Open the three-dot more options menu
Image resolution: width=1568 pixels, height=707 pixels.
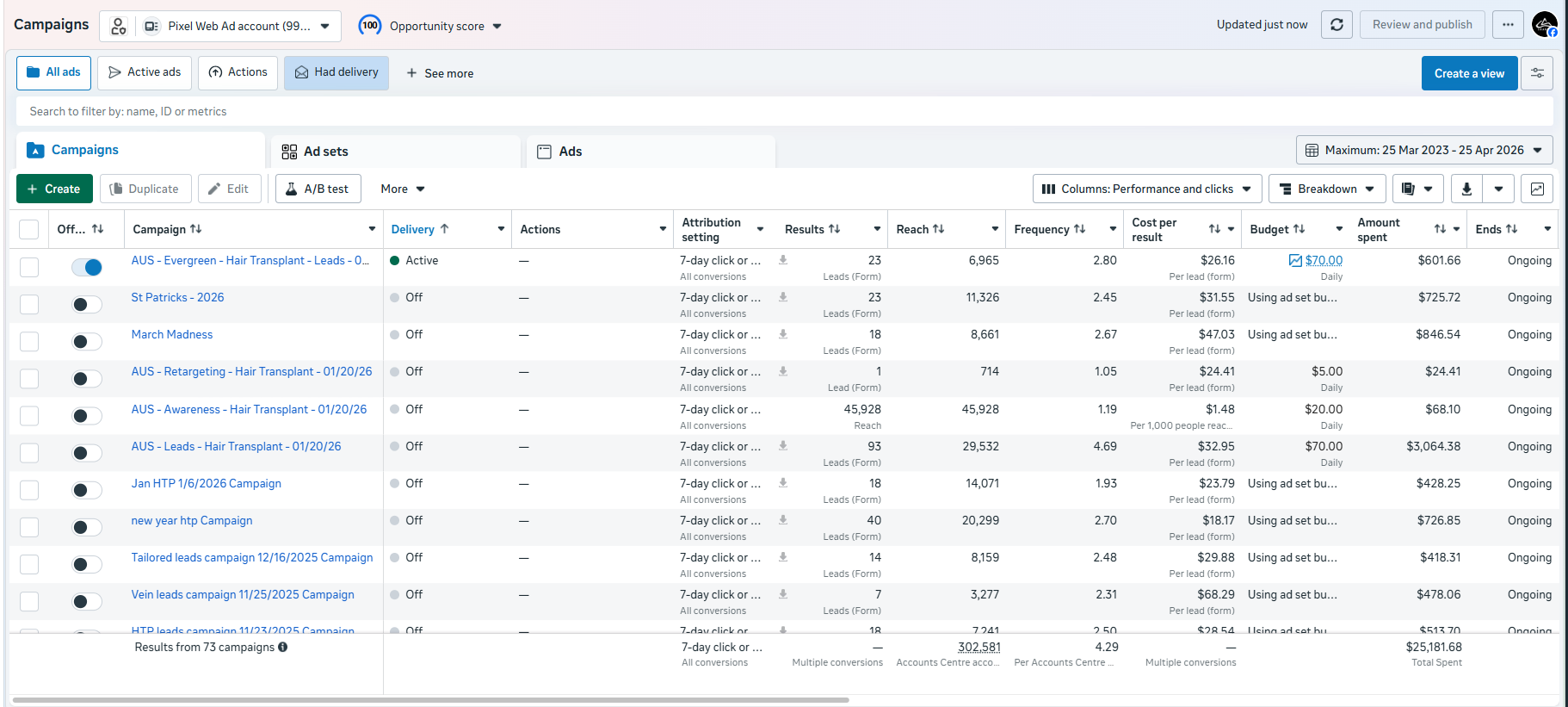point(1508,25)
